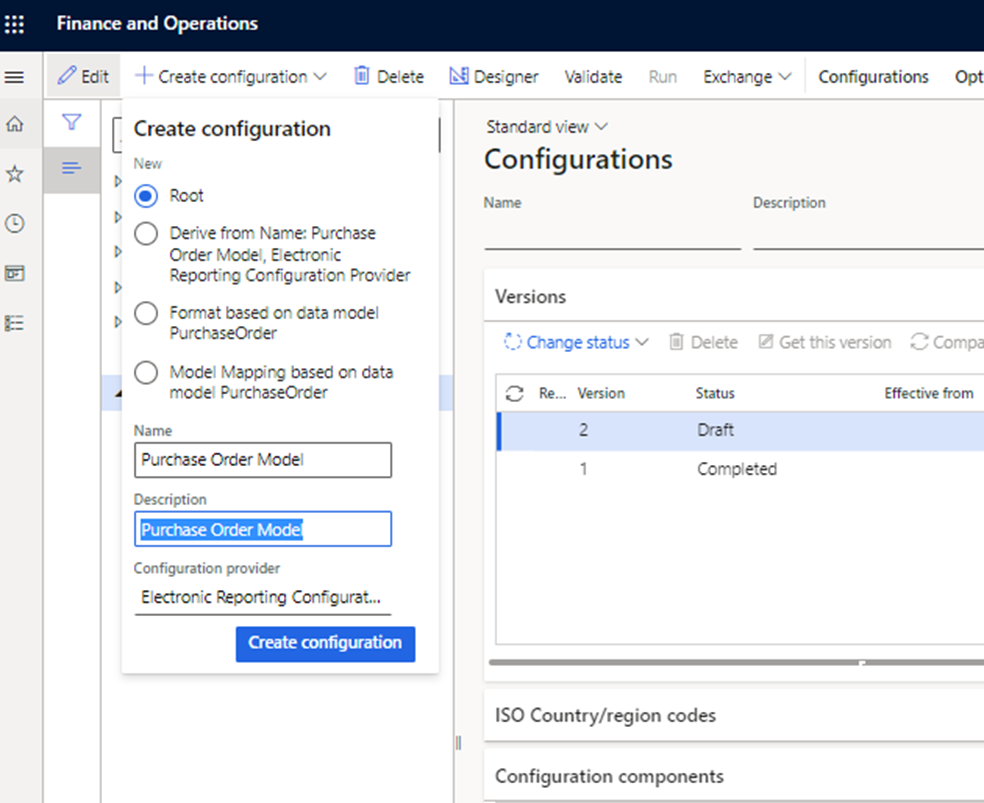Open the Exchange dropdown menu
The width and height of the screenshot is (984, 803).
click(x=747, y=77)
